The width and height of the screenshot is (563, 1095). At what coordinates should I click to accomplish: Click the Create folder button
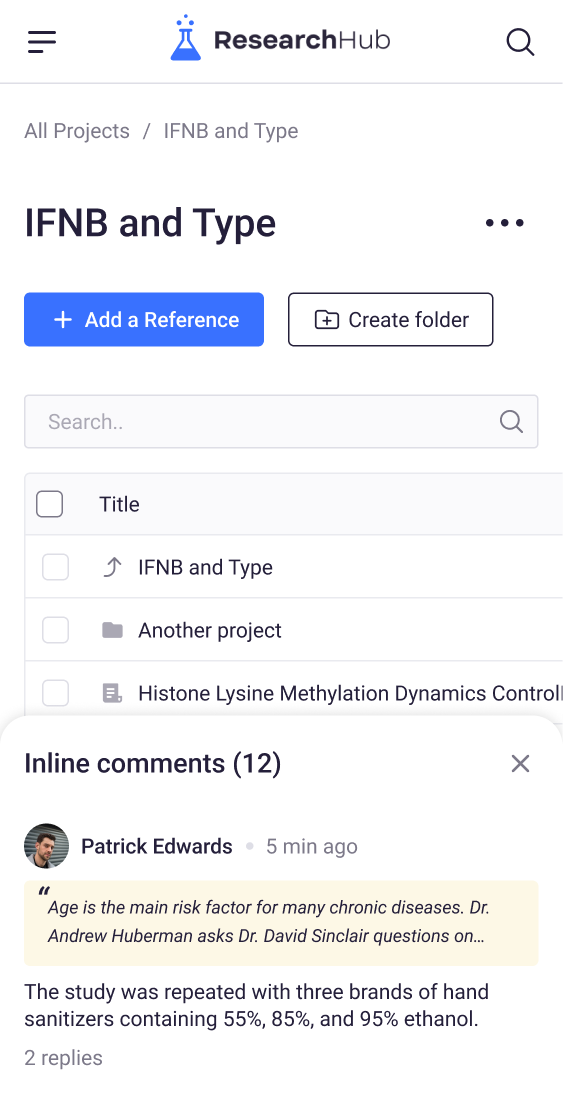pos(390,319)
